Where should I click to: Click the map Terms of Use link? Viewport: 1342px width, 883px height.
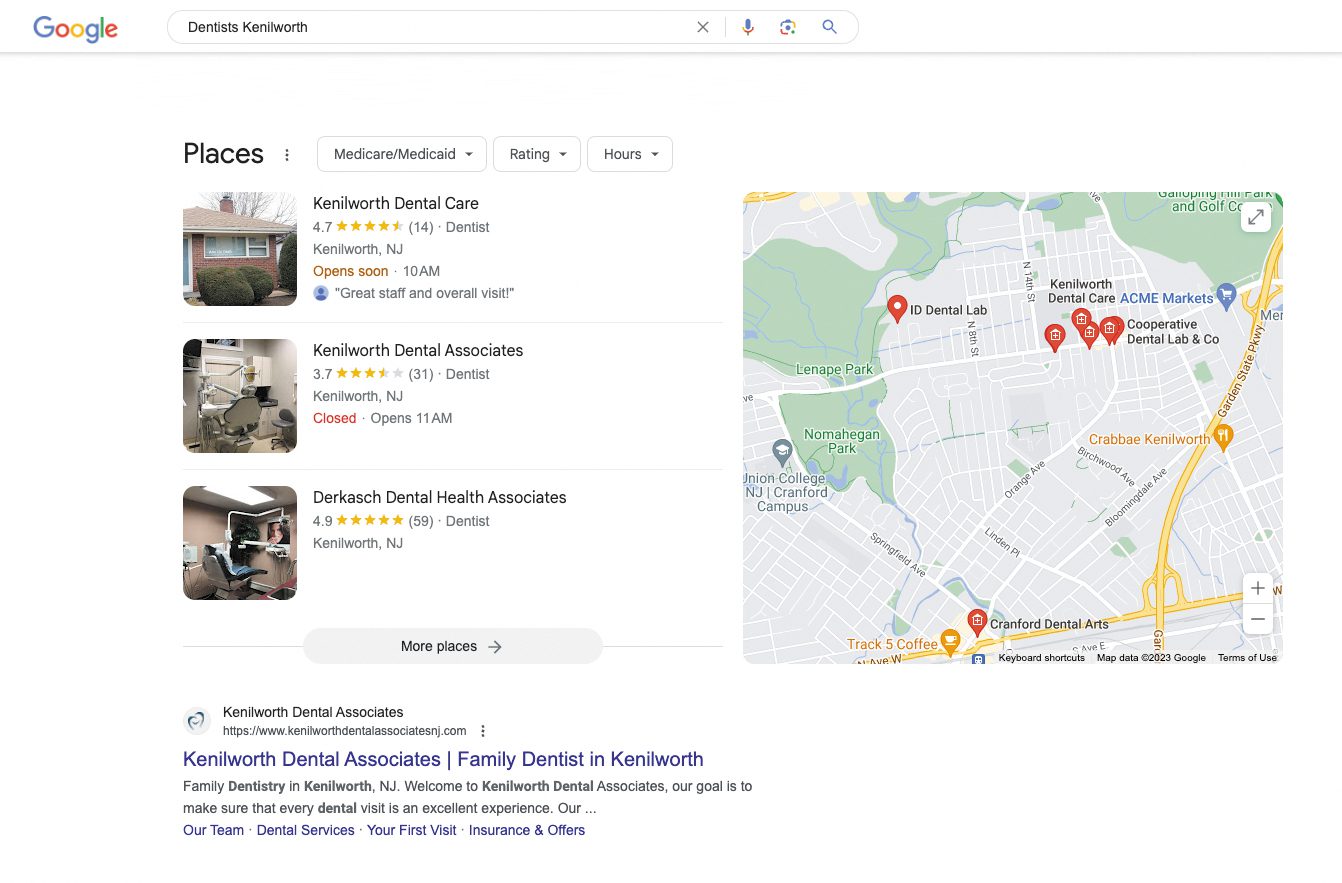click(x=1247, y=658)
